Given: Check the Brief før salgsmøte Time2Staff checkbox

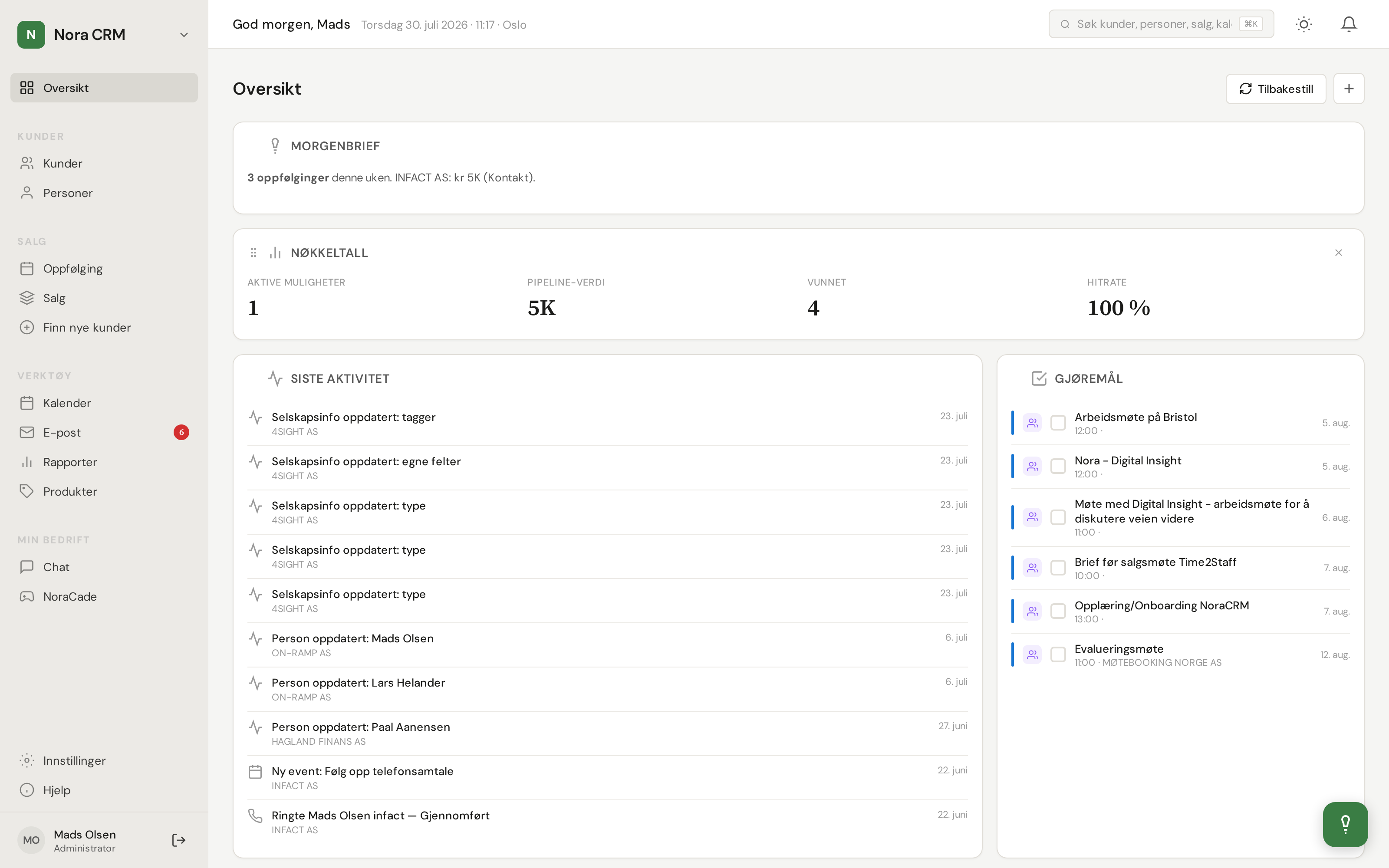Looking at the screenshot, I should pos(1058,568).
